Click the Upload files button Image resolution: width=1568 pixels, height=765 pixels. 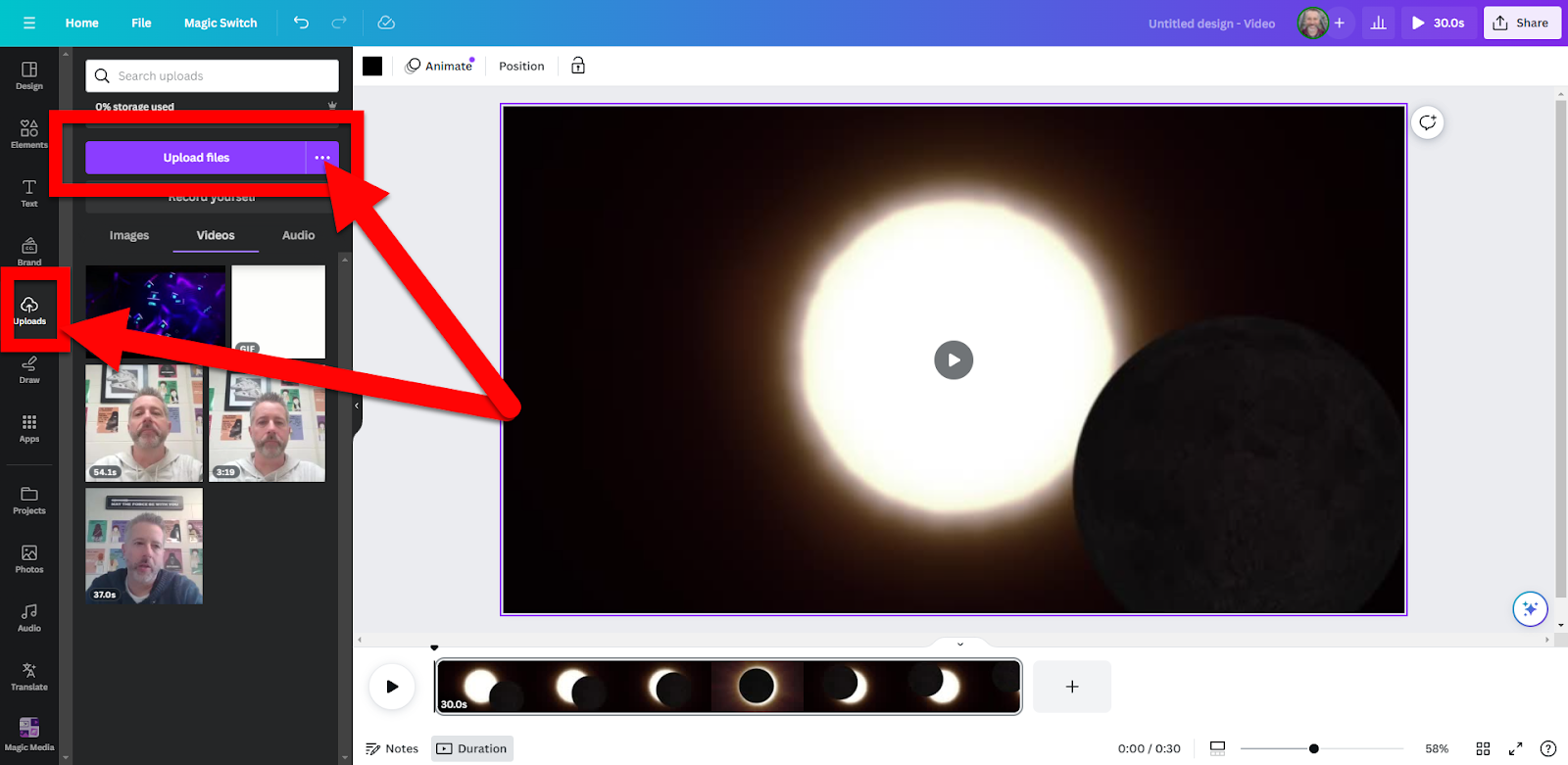[x=196, y=158]
